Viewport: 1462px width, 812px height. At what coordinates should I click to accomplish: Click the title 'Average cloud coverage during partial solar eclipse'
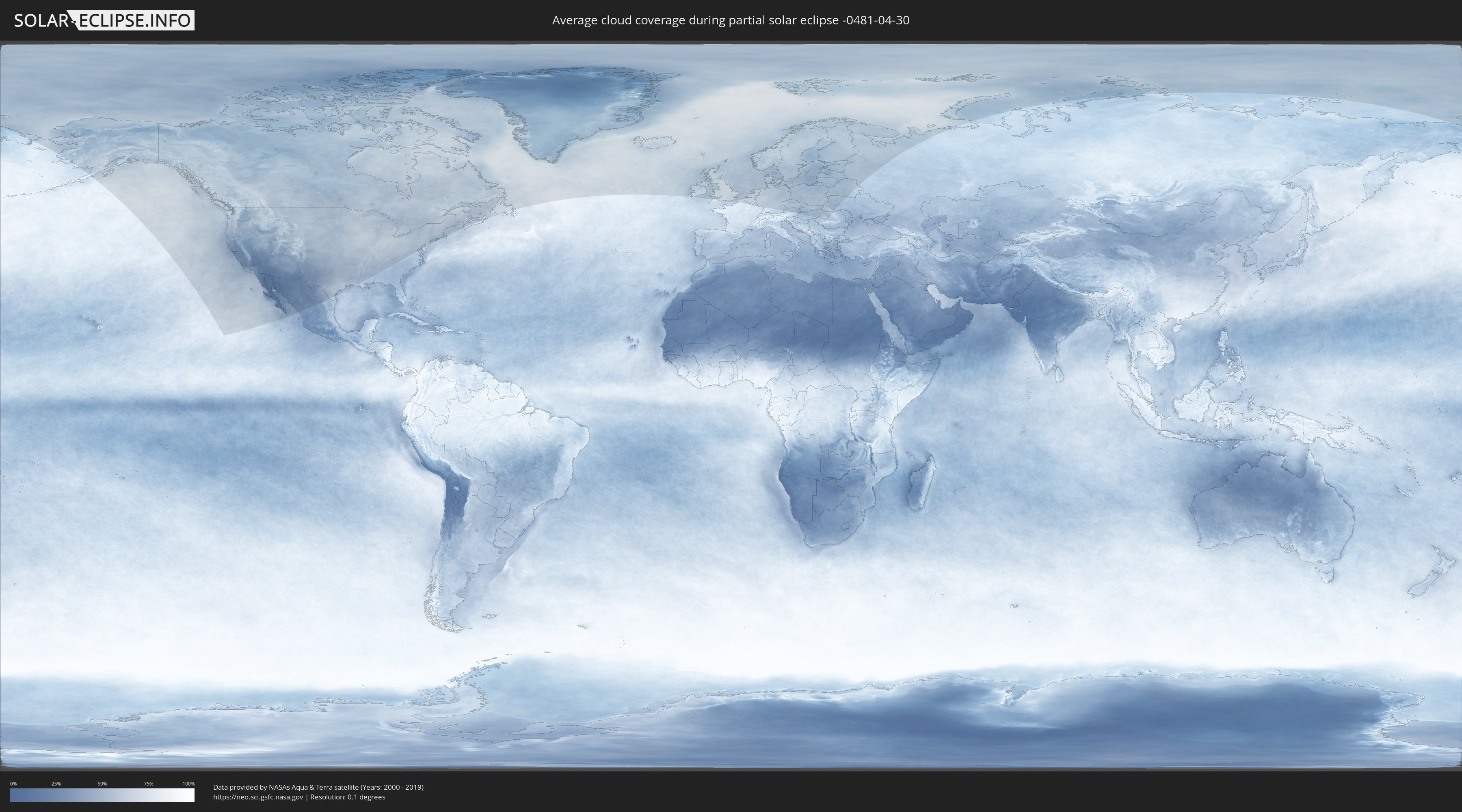(695, 20)
